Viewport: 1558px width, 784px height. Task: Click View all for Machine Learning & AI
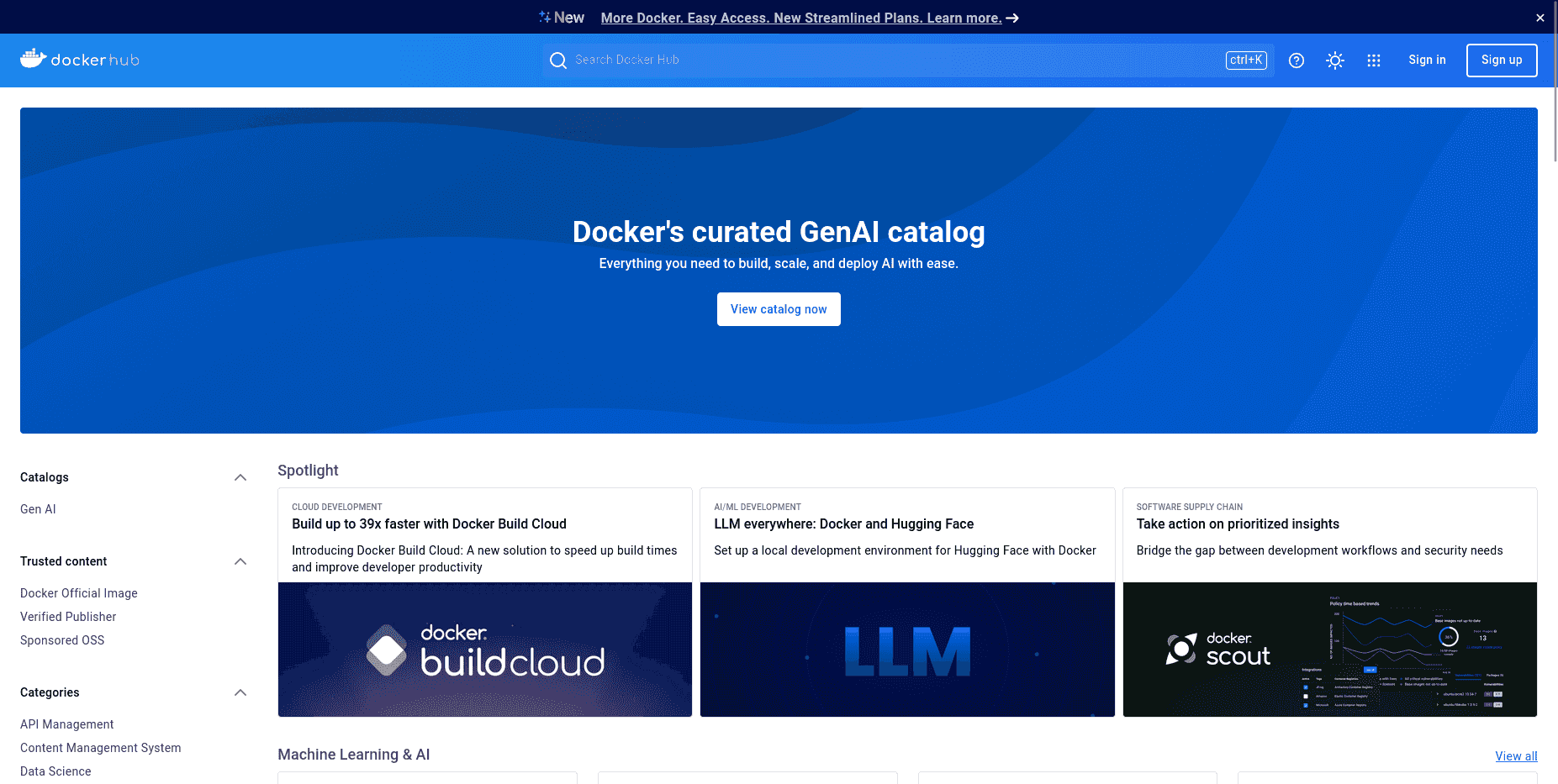point(1516,756)
